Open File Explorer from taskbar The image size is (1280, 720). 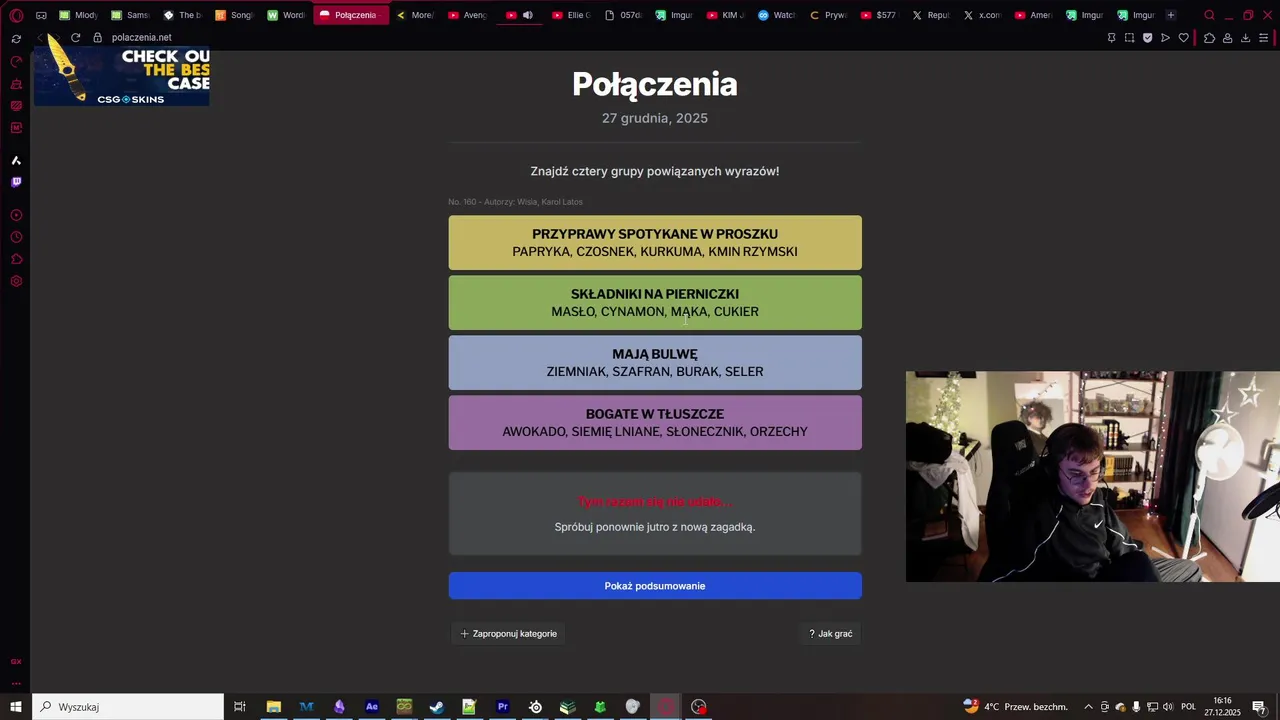pos(273,707)
